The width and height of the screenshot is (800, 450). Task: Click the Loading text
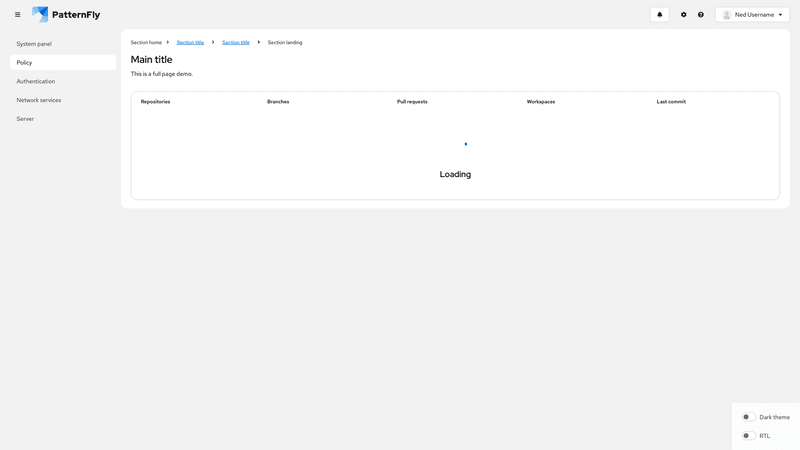(x=455, y=174)
